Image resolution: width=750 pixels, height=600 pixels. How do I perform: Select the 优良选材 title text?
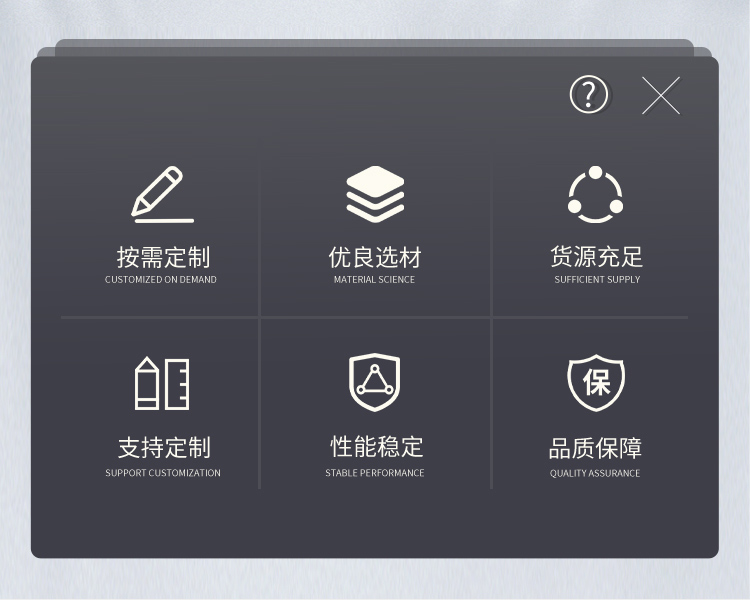375,257
